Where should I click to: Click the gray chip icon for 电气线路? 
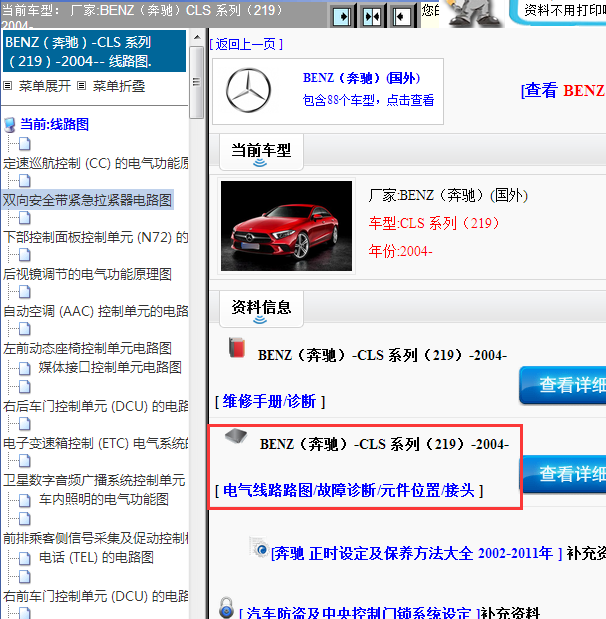236,436
